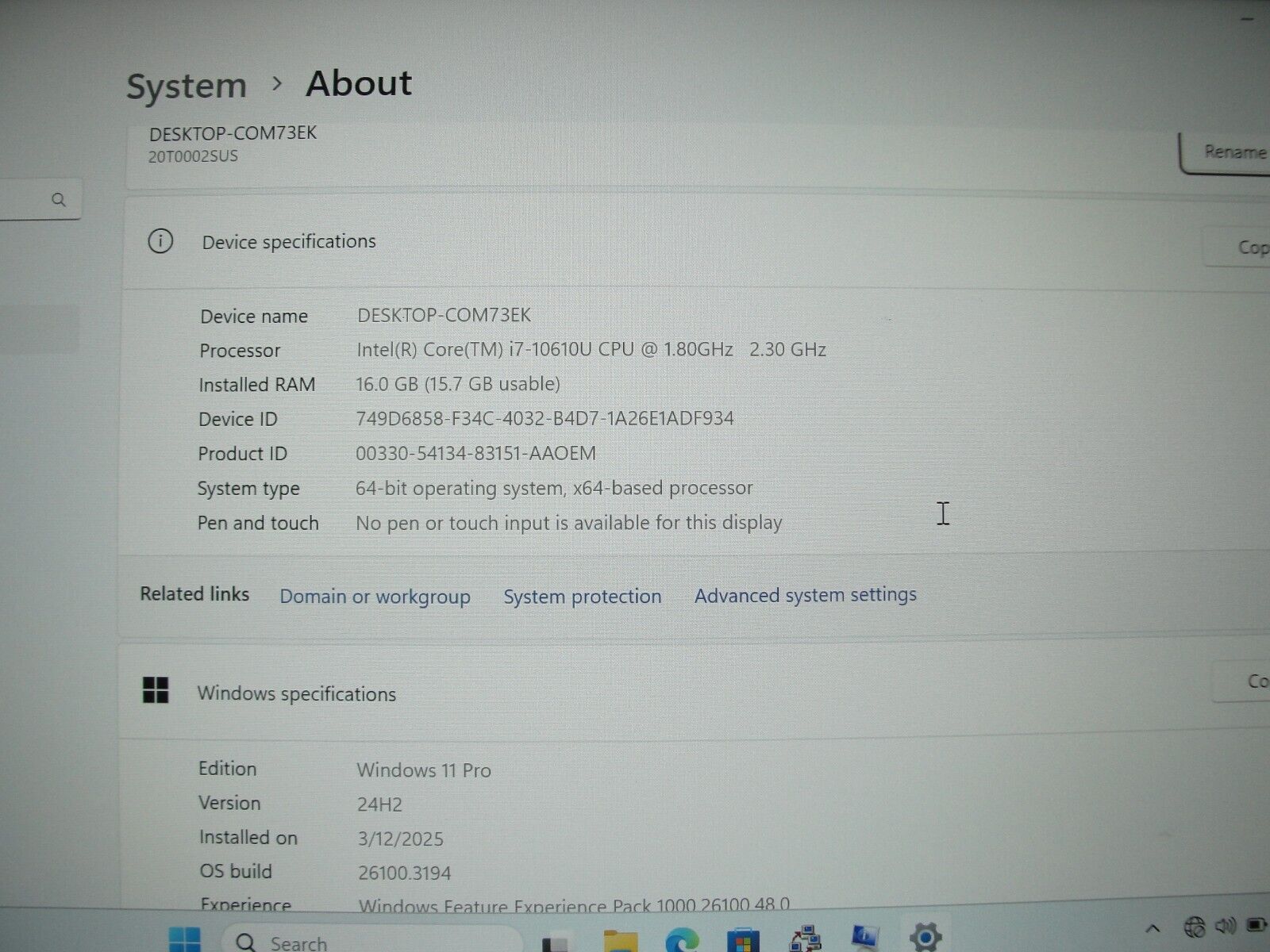
Task: Open File Explorer from the taskbar
Action: (x=621, y=941)
